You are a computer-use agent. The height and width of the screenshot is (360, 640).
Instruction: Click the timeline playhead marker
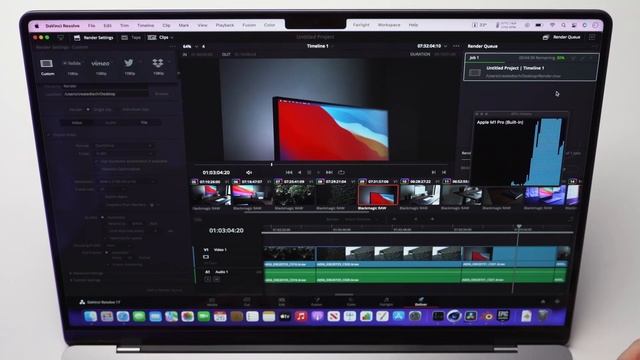click(519, 226)
